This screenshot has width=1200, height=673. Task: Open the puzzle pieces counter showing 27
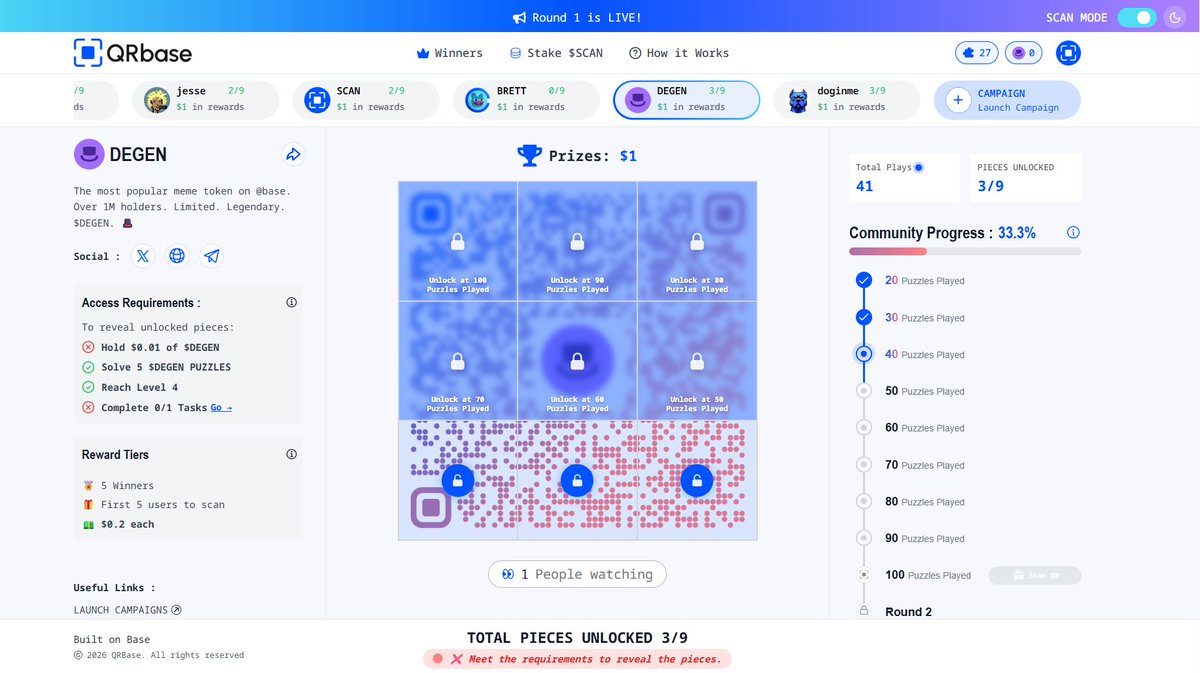click(977, 53)
